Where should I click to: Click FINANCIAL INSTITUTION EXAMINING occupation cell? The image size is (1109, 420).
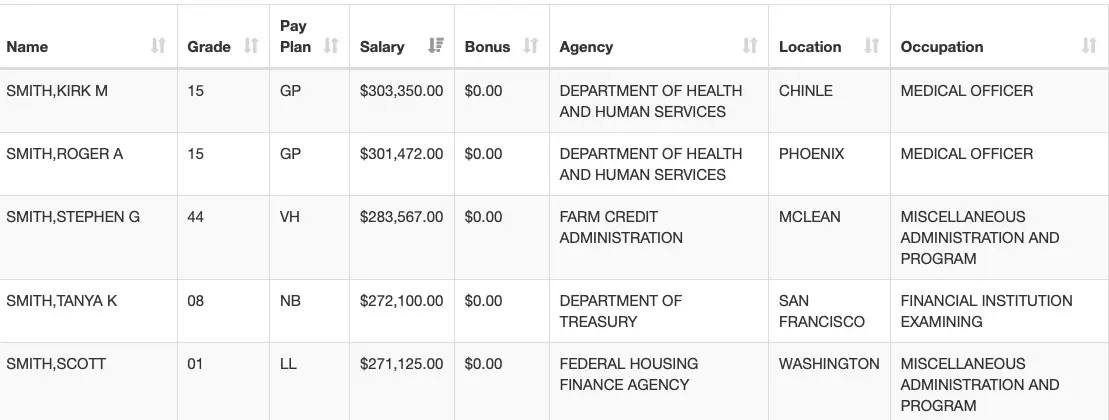pyautogui.click(x=985, y=311)
